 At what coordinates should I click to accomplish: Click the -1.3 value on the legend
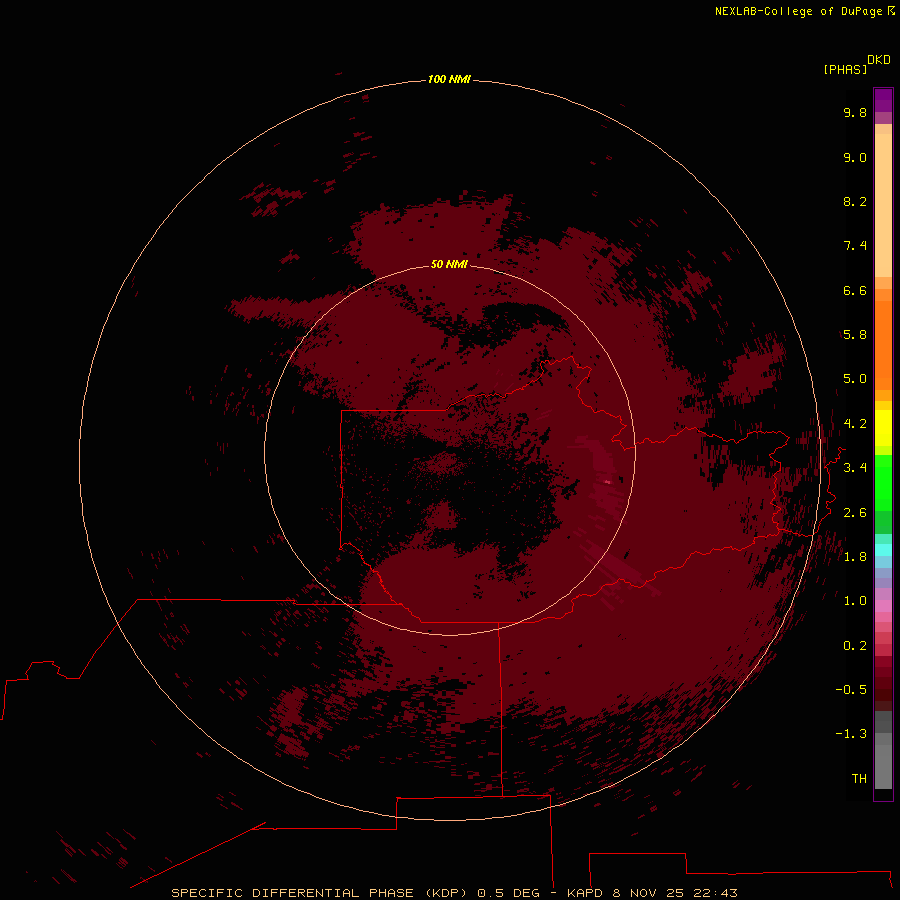[x=851, y=734]
